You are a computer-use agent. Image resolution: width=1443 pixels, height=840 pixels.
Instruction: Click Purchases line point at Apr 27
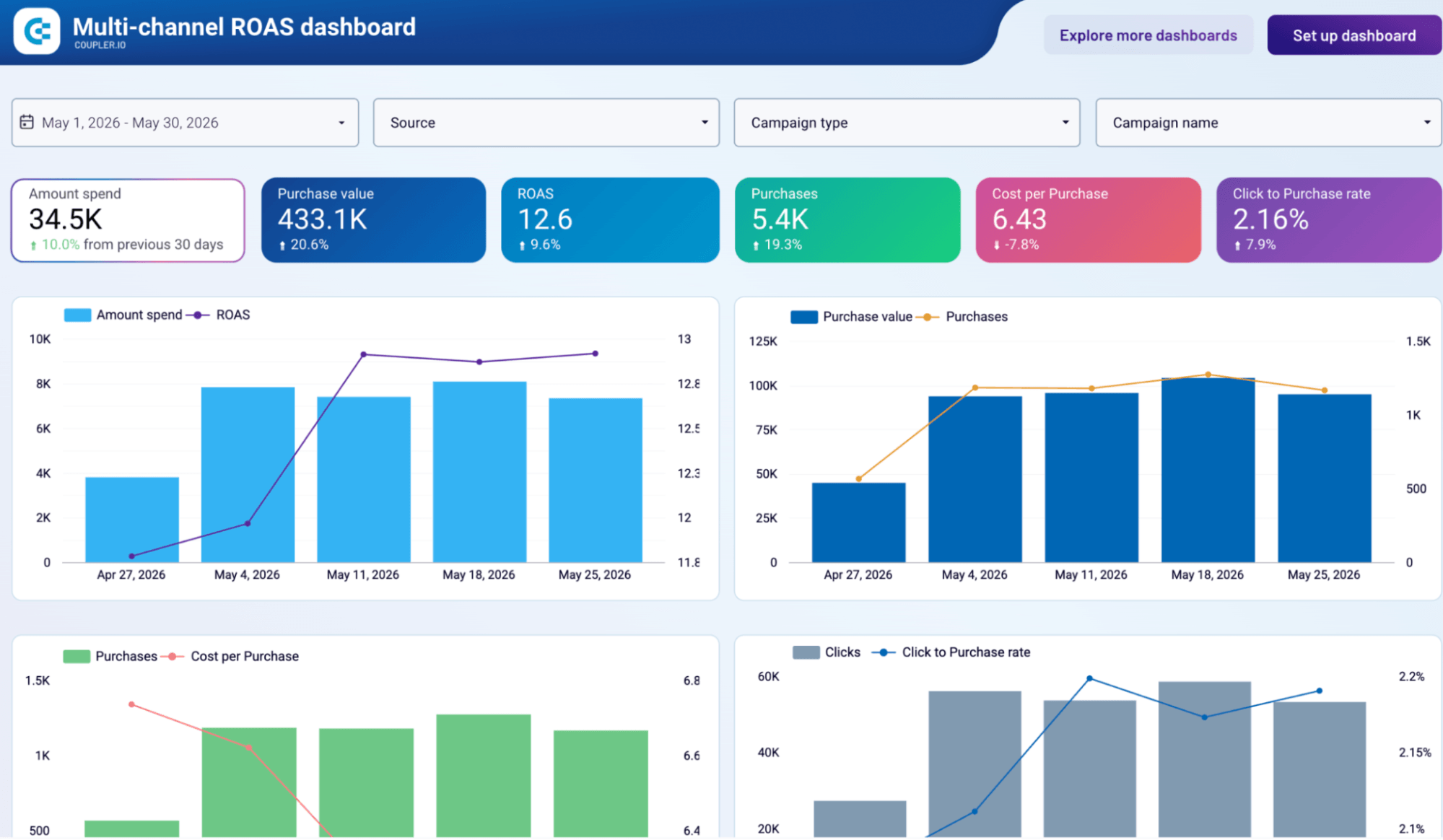[x=858, y=478]
